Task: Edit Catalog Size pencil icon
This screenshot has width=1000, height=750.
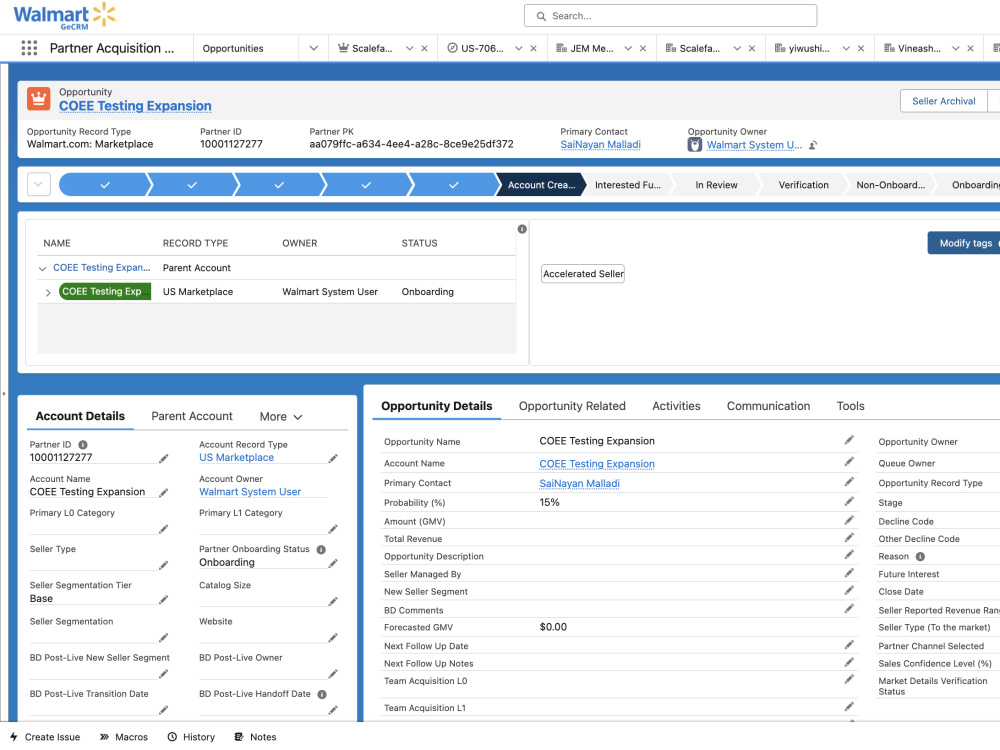Action: point(333,601)
